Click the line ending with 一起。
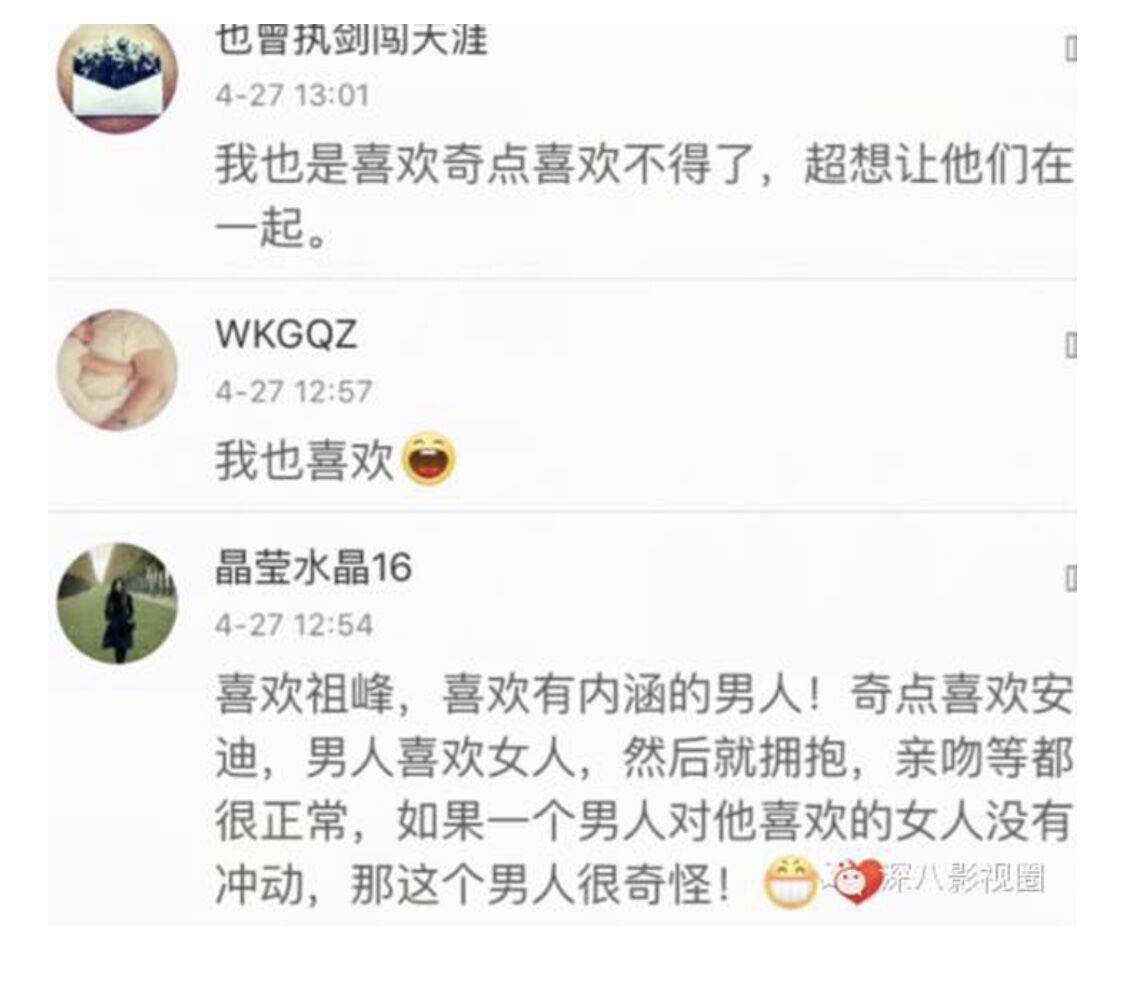The image size is (1125, 1004). click(x=271, y=228)
